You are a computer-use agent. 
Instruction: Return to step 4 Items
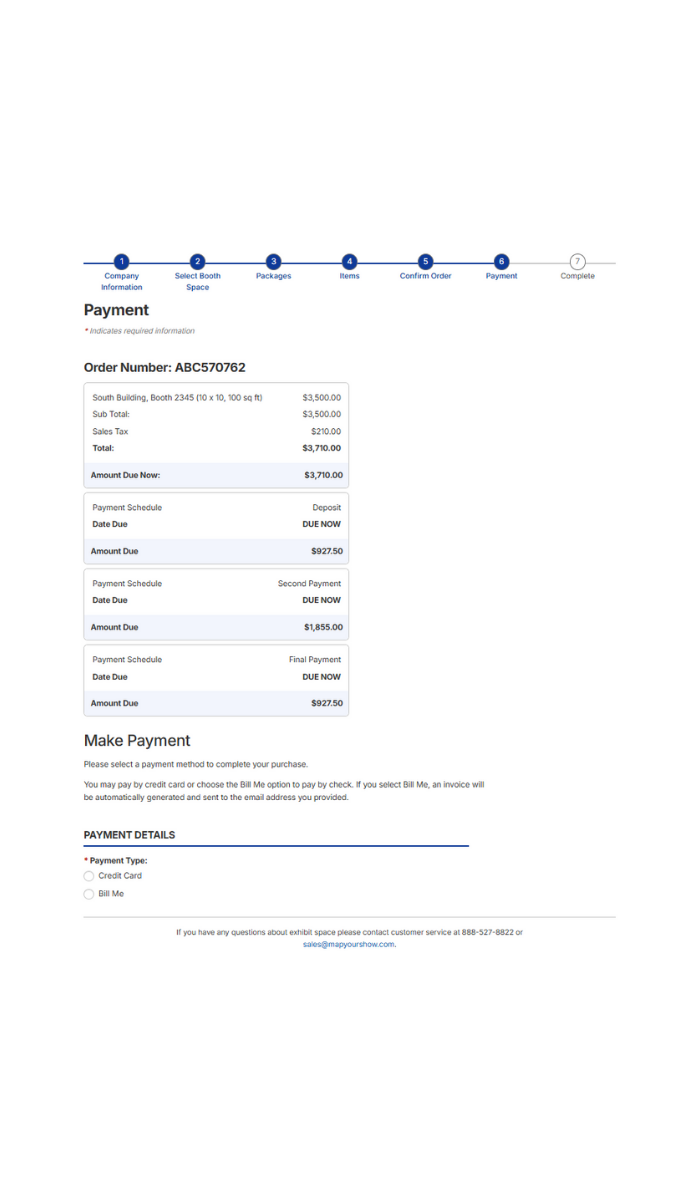[349, 262]
